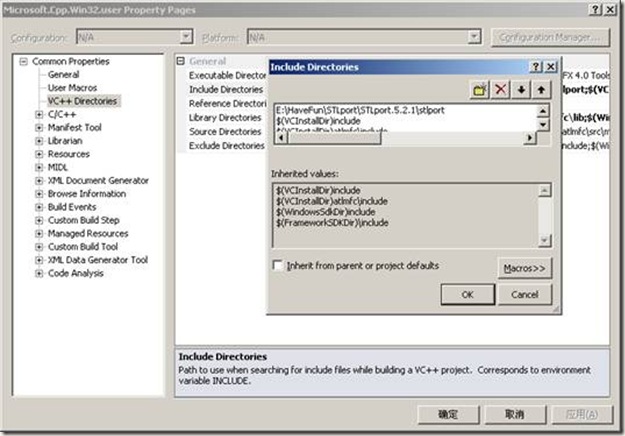Click the New Line folder icon
Screen dimensions: 625x436
480,89
